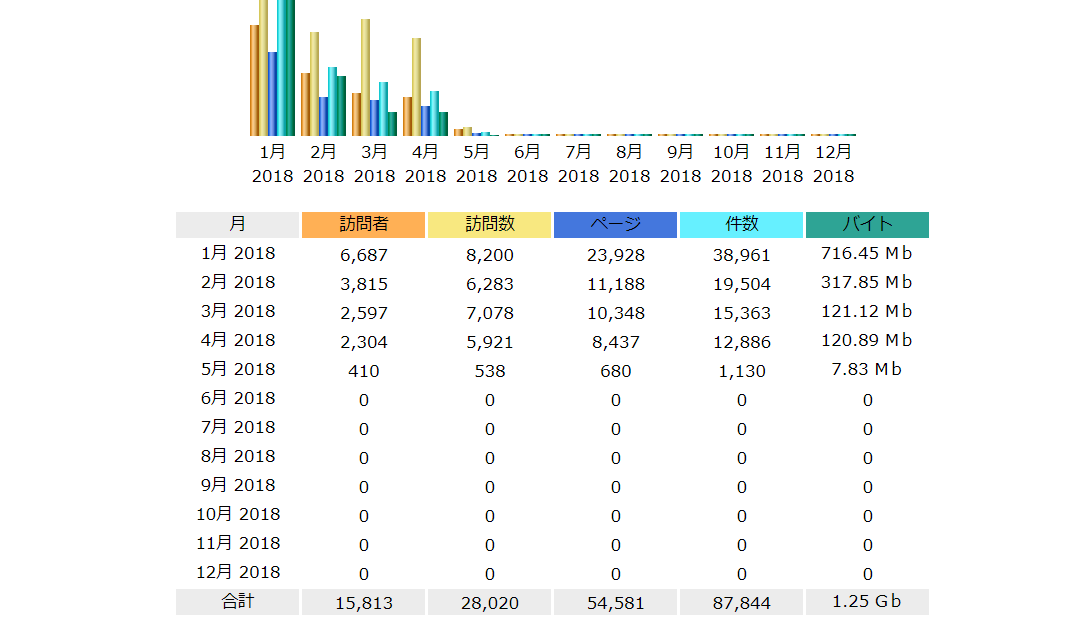Click the 合計 total row label

237,602
